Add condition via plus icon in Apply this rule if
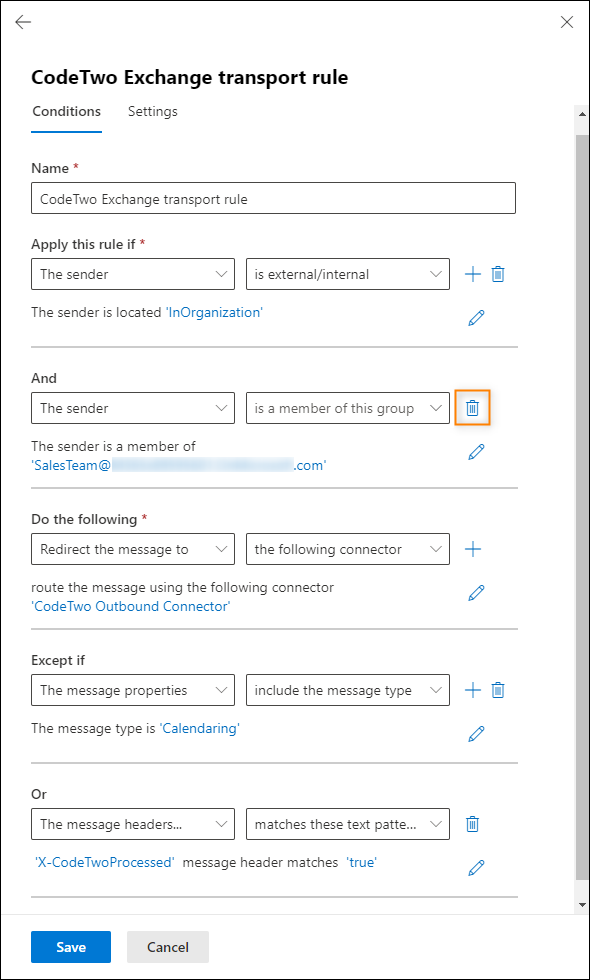 click(x=473, y=274)
